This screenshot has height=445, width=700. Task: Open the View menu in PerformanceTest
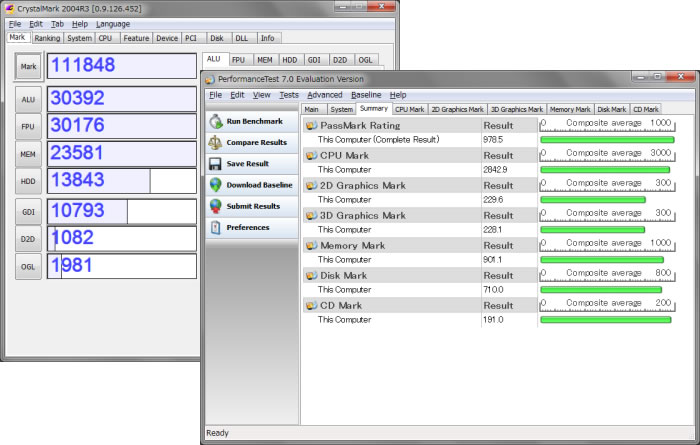pos(262,95)
